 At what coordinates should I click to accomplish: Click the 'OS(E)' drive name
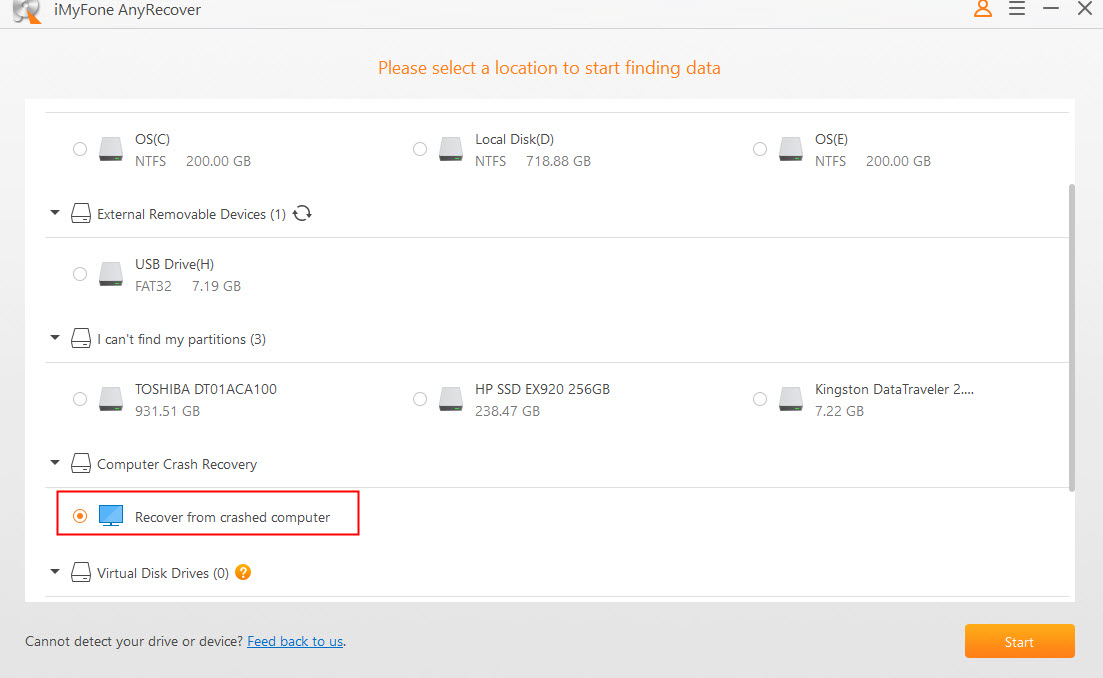831,139
